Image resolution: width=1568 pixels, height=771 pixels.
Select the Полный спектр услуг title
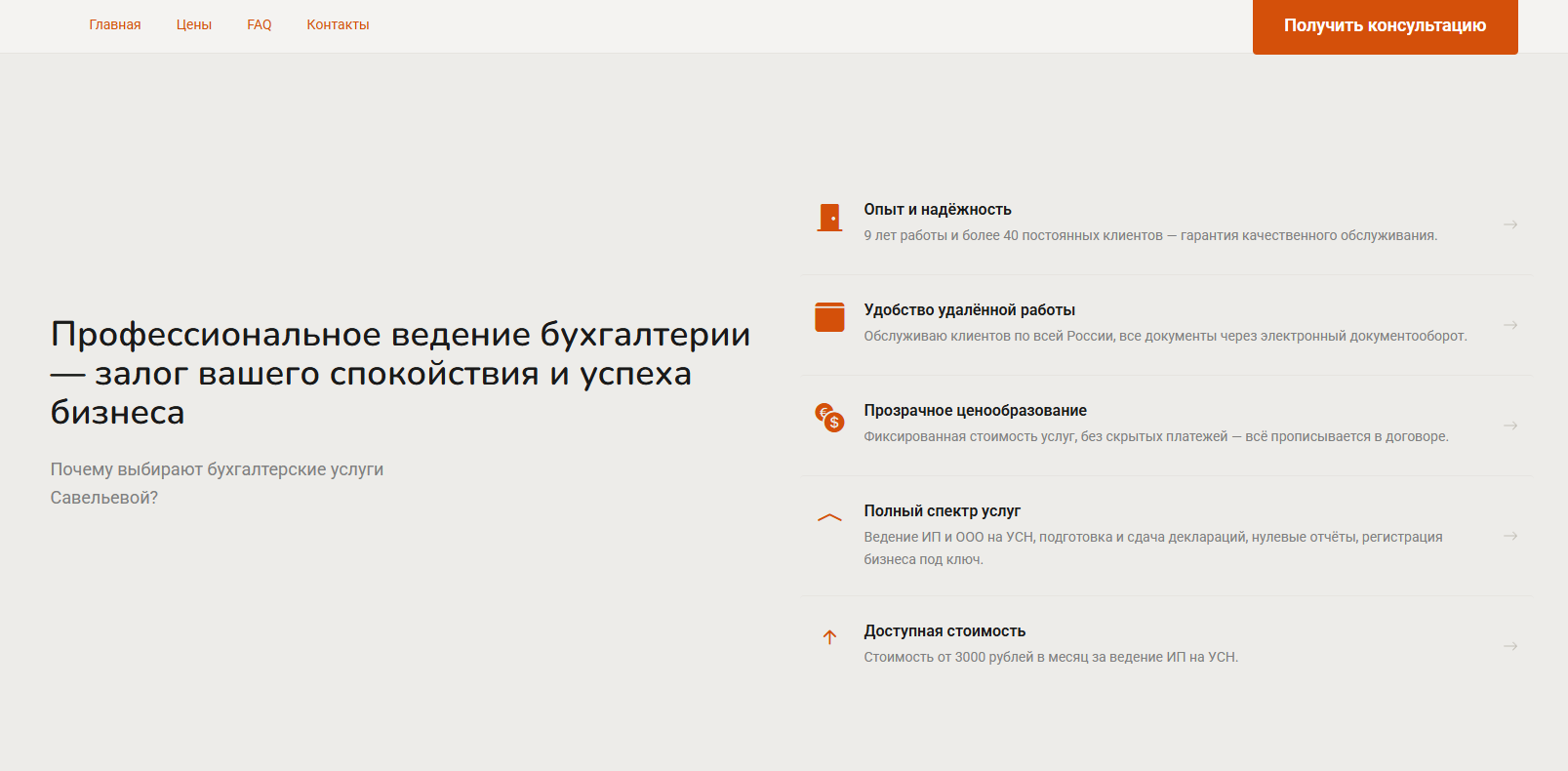(x=942, y=511)
